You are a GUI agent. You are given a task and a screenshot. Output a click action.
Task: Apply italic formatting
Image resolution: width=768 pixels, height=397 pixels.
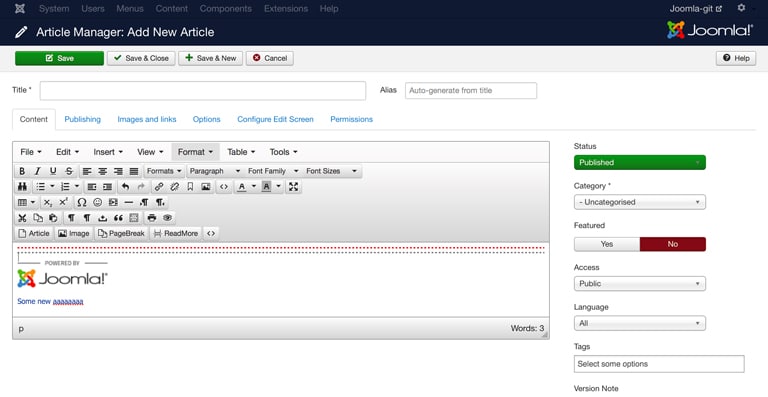pos(37,171)
